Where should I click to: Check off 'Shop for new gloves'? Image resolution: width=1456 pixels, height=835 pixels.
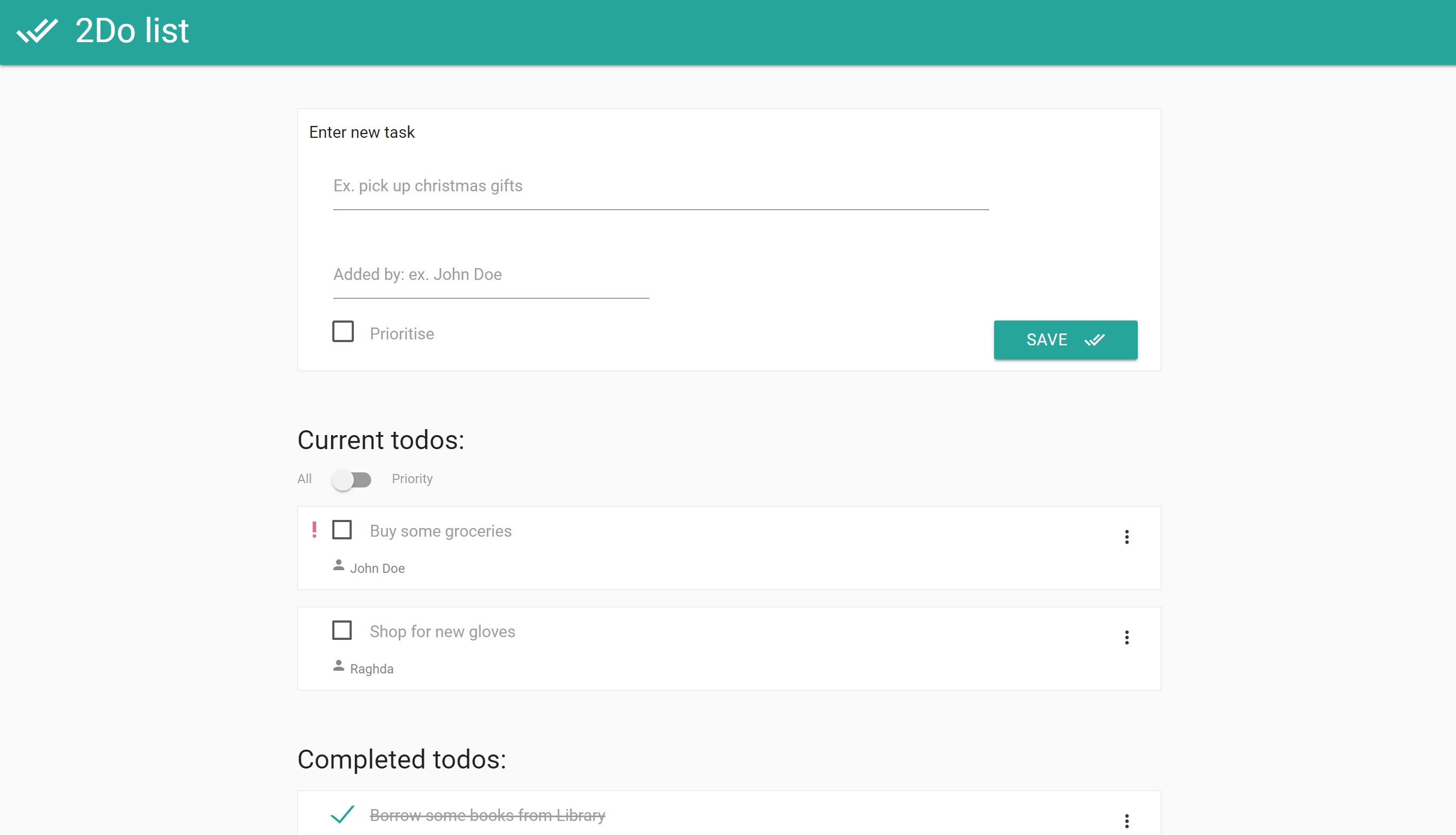(342, 630)
